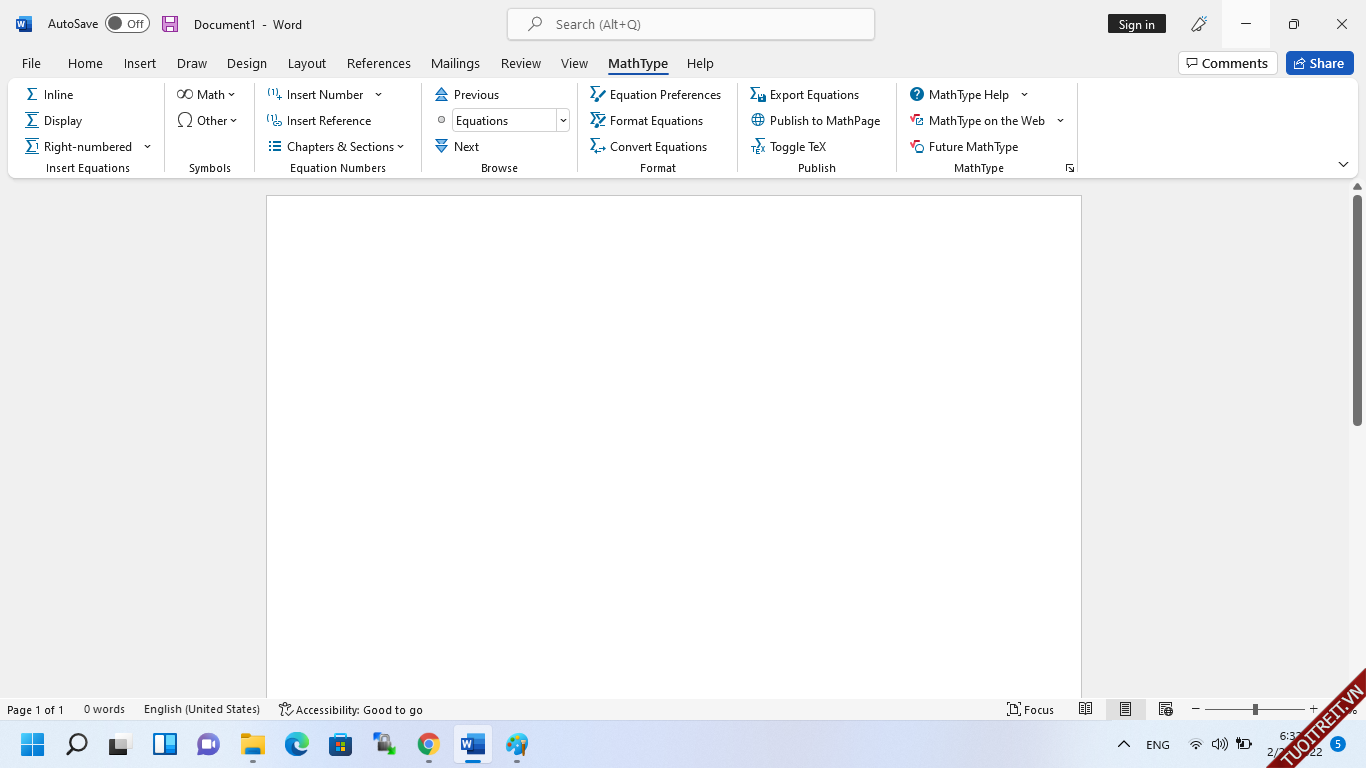Open the References tab
Viewport: 1366px width, 768px height.
point(378,63)
